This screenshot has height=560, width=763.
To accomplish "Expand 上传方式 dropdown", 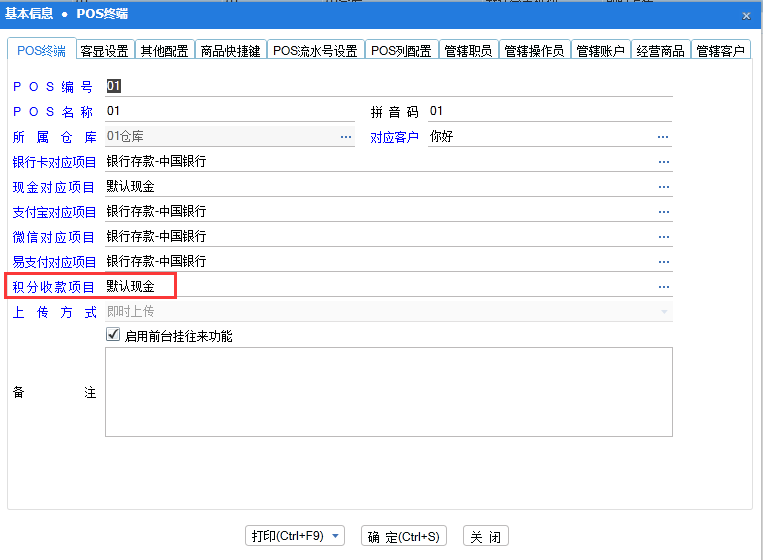I will [x=663, y=312].
